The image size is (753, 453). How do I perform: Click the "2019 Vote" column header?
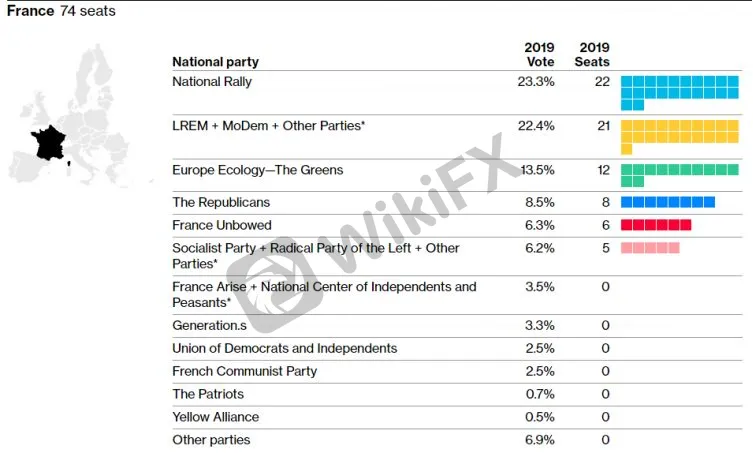540,55
